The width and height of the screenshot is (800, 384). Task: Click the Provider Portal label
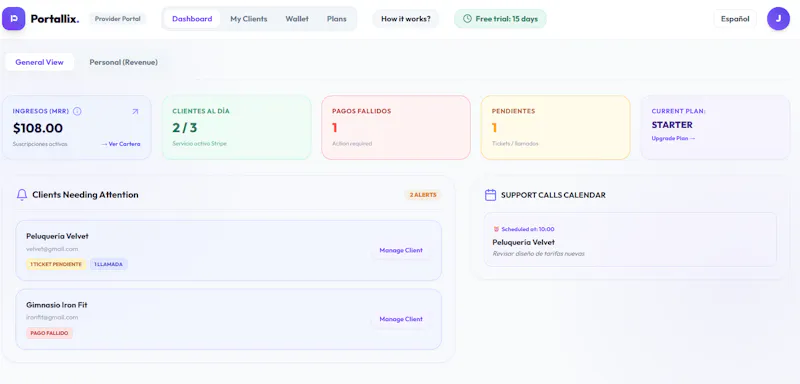click(118, 19)
